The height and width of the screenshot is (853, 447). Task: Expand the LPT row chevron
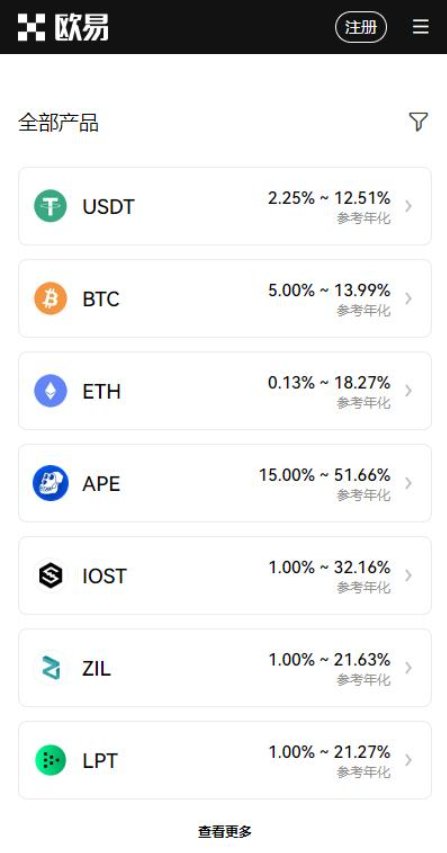pos(408,760)
